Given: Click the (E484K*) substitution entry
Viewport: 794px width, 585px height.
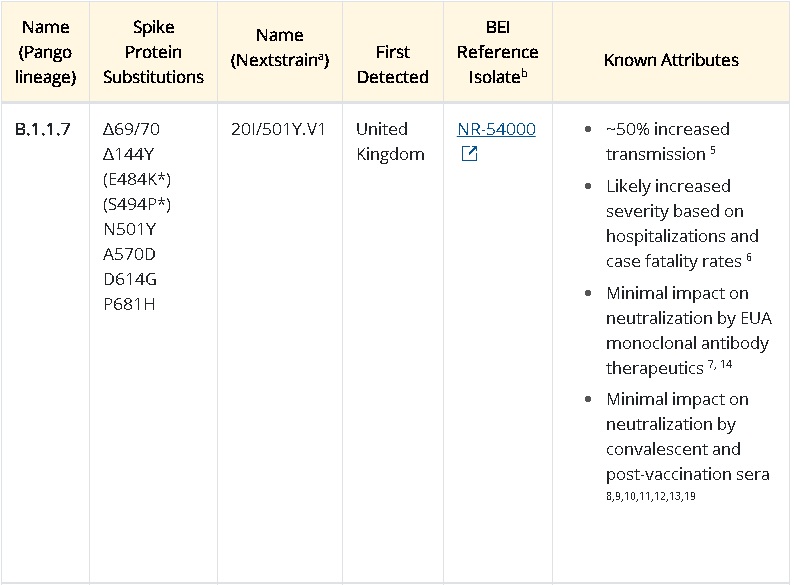Looking at the screenshot, I should 137,179.
